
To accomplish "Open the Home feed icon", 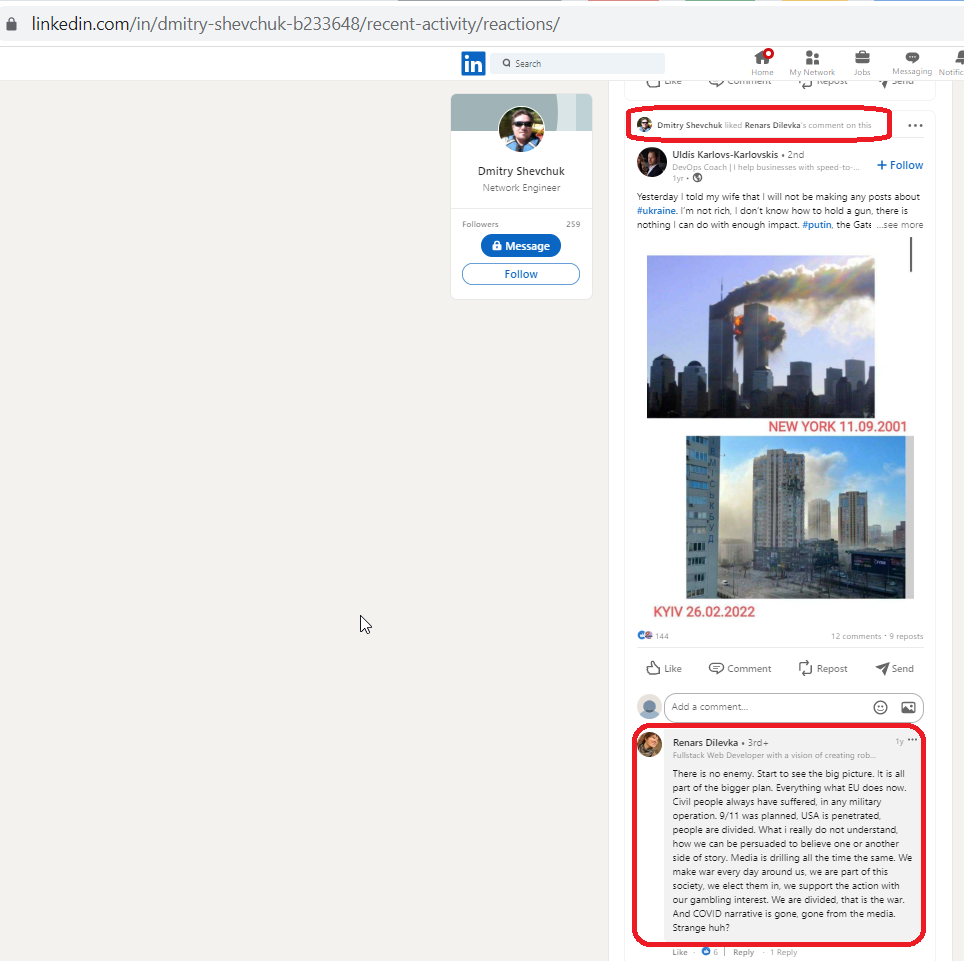I will [x=762, y=63].
